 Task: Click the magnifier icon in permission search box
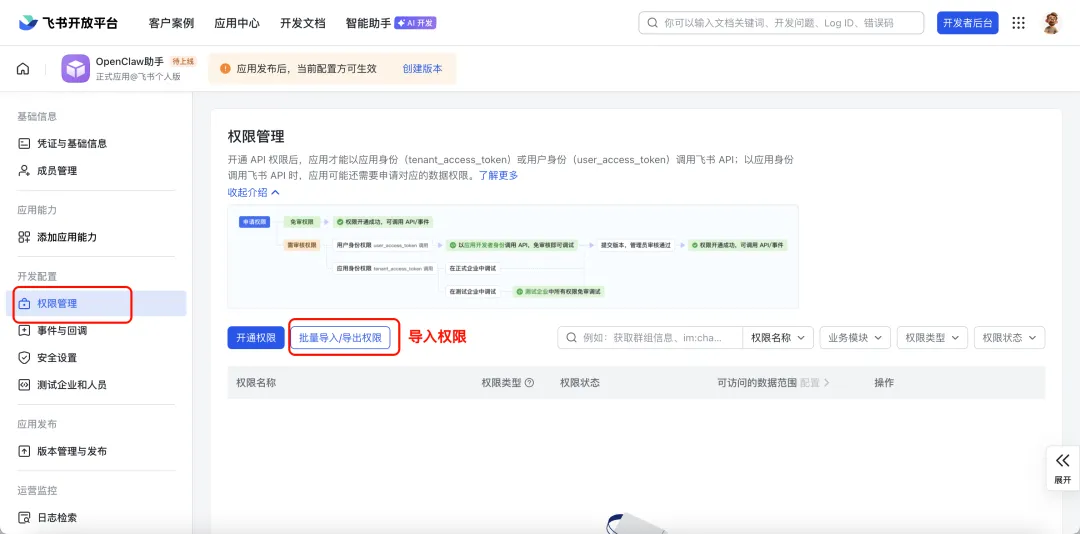coord(571,338)
